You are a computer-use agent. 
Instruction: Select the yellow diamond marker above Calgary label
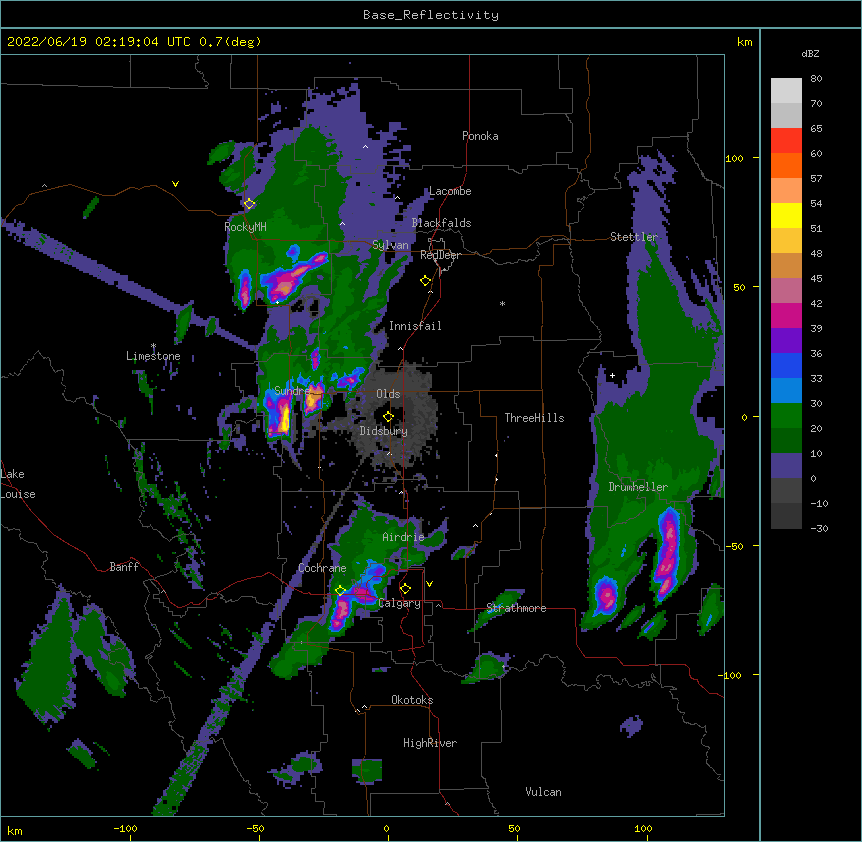tap(405, 589)
